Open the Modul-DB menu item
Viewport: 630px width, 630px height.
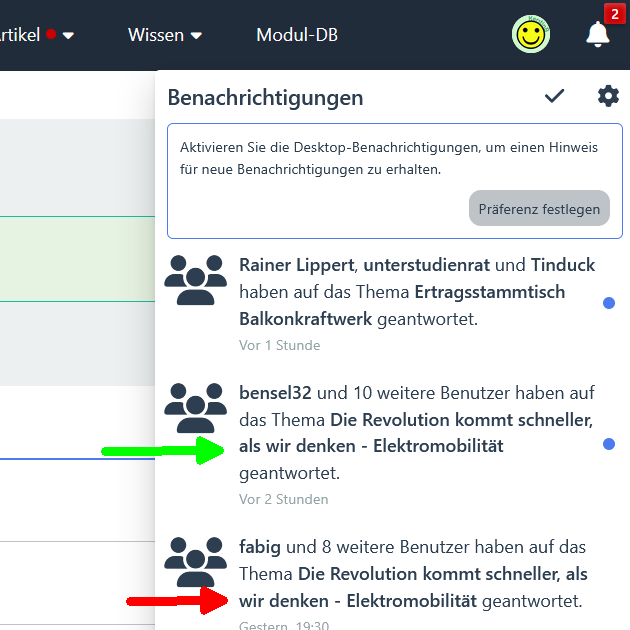point(297,35)
